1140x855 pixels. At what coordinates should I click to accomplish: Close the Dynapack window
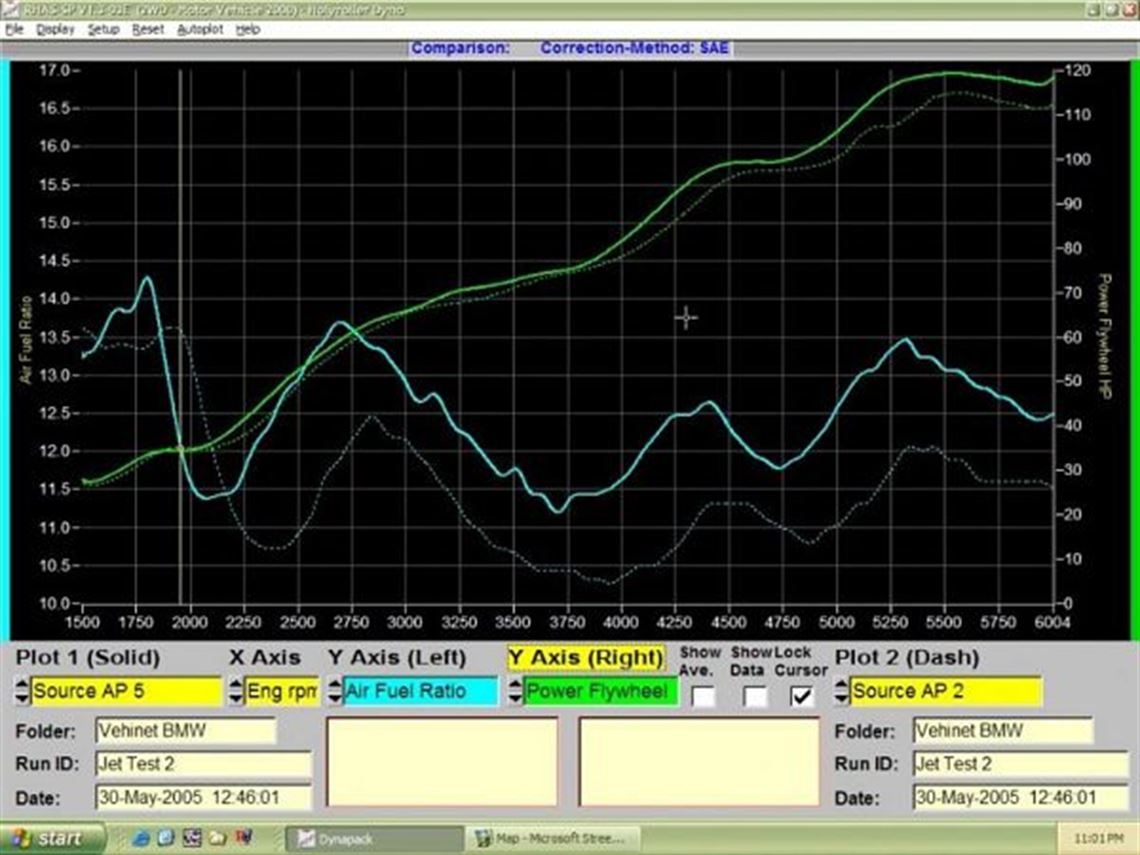point(1131,9)
